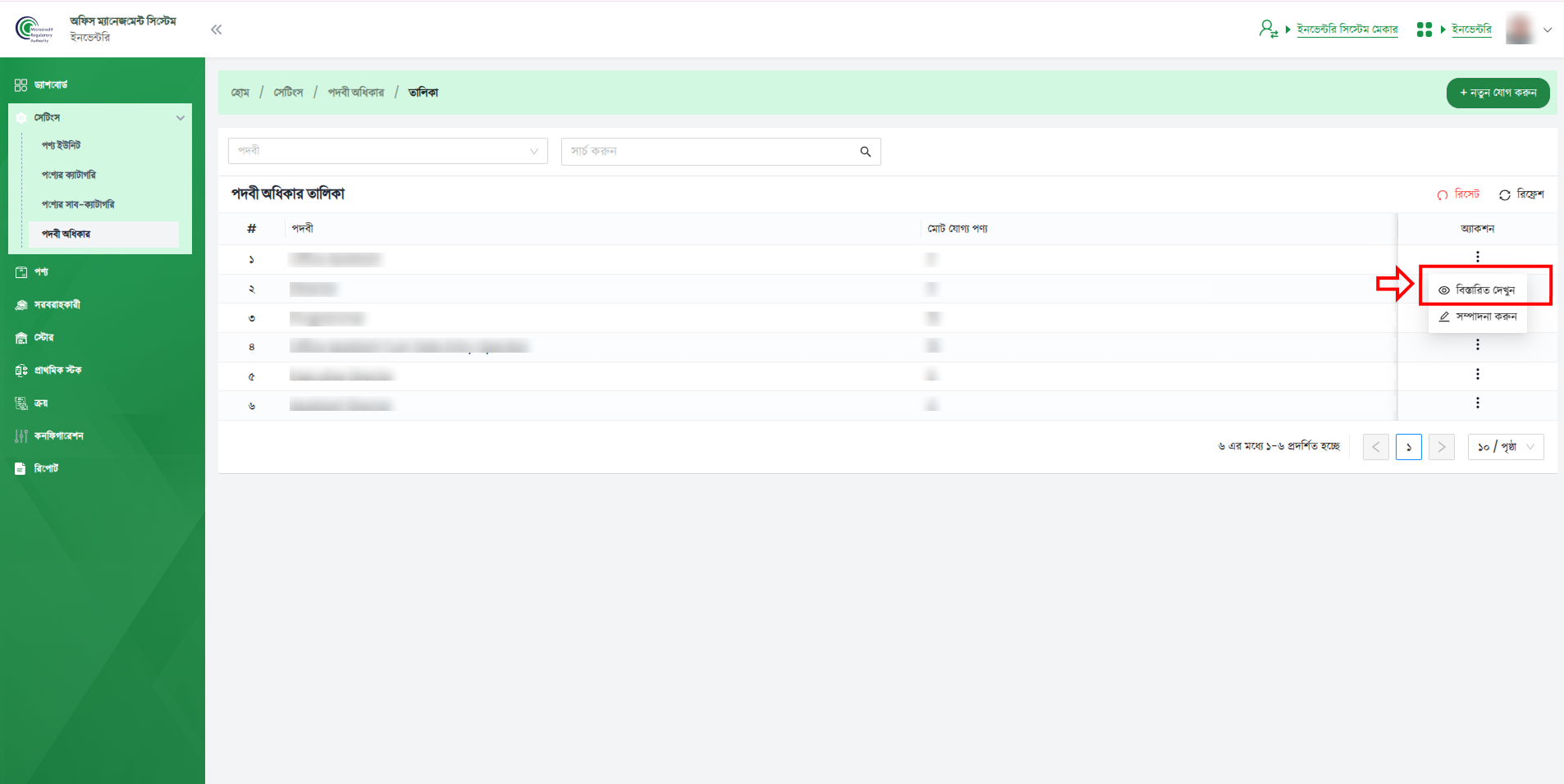Go to previous page arrow
This screenshot has height=784, width=1564.
tap(1376, 447)
